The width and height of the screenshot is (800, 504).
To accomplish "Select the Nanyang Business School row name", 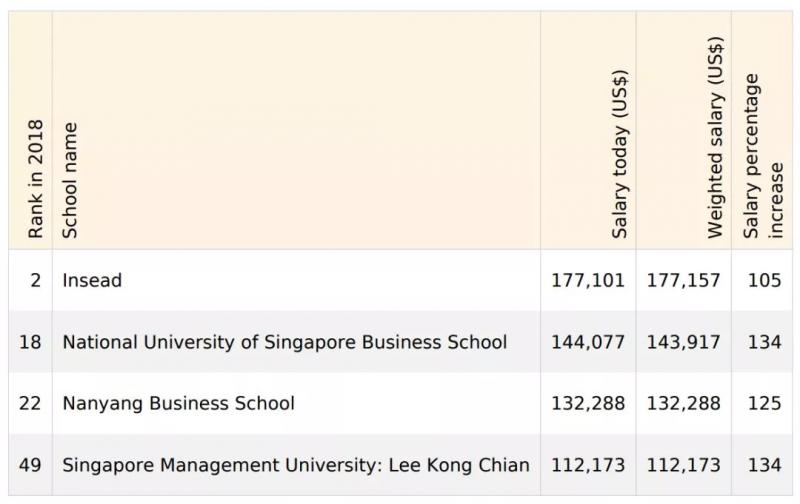I will pyautogui.click(x=178, y=404).
